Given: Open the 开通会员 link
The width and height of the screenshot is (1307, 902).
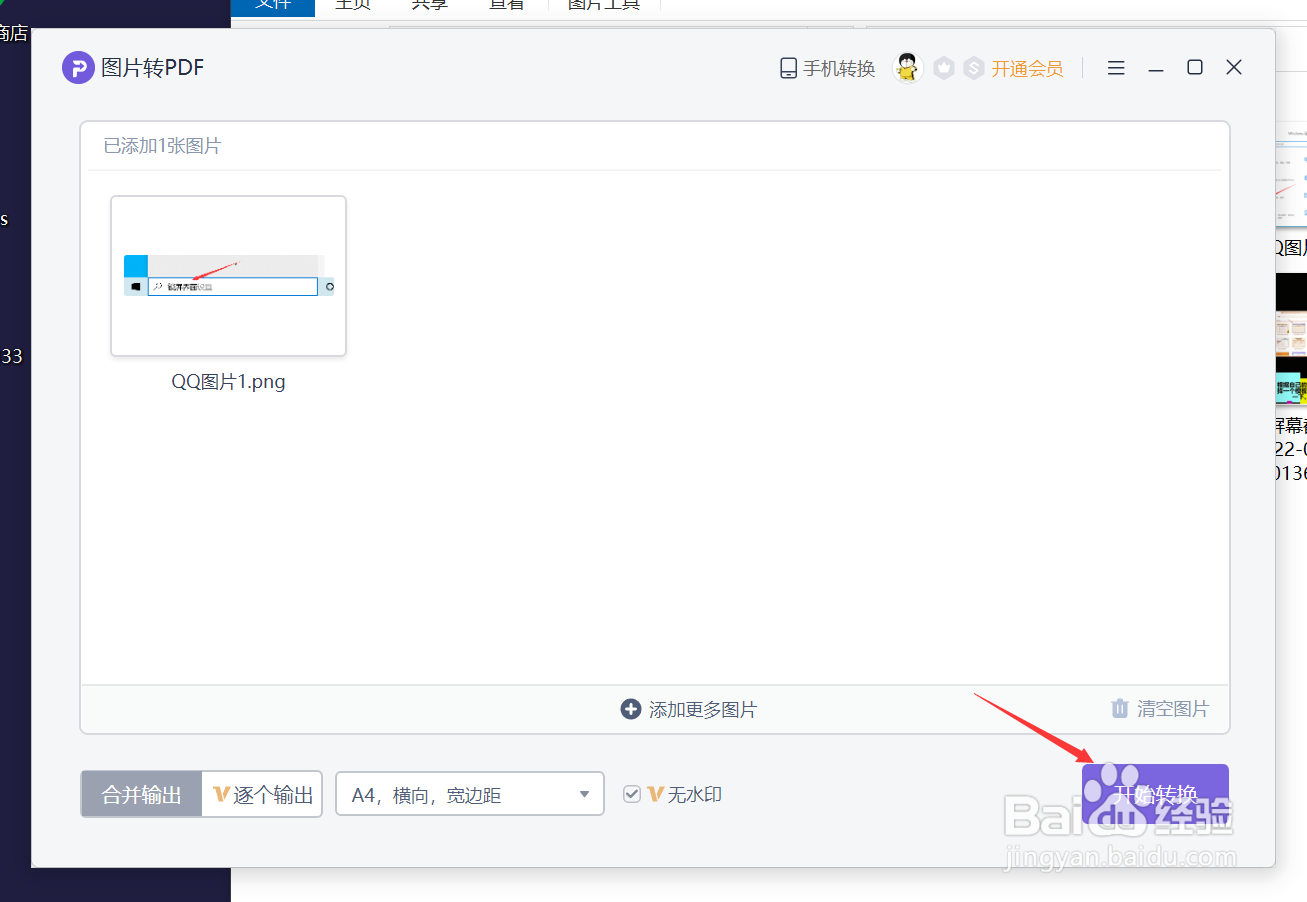Looking at the screenshot, I should point(1028,67).
